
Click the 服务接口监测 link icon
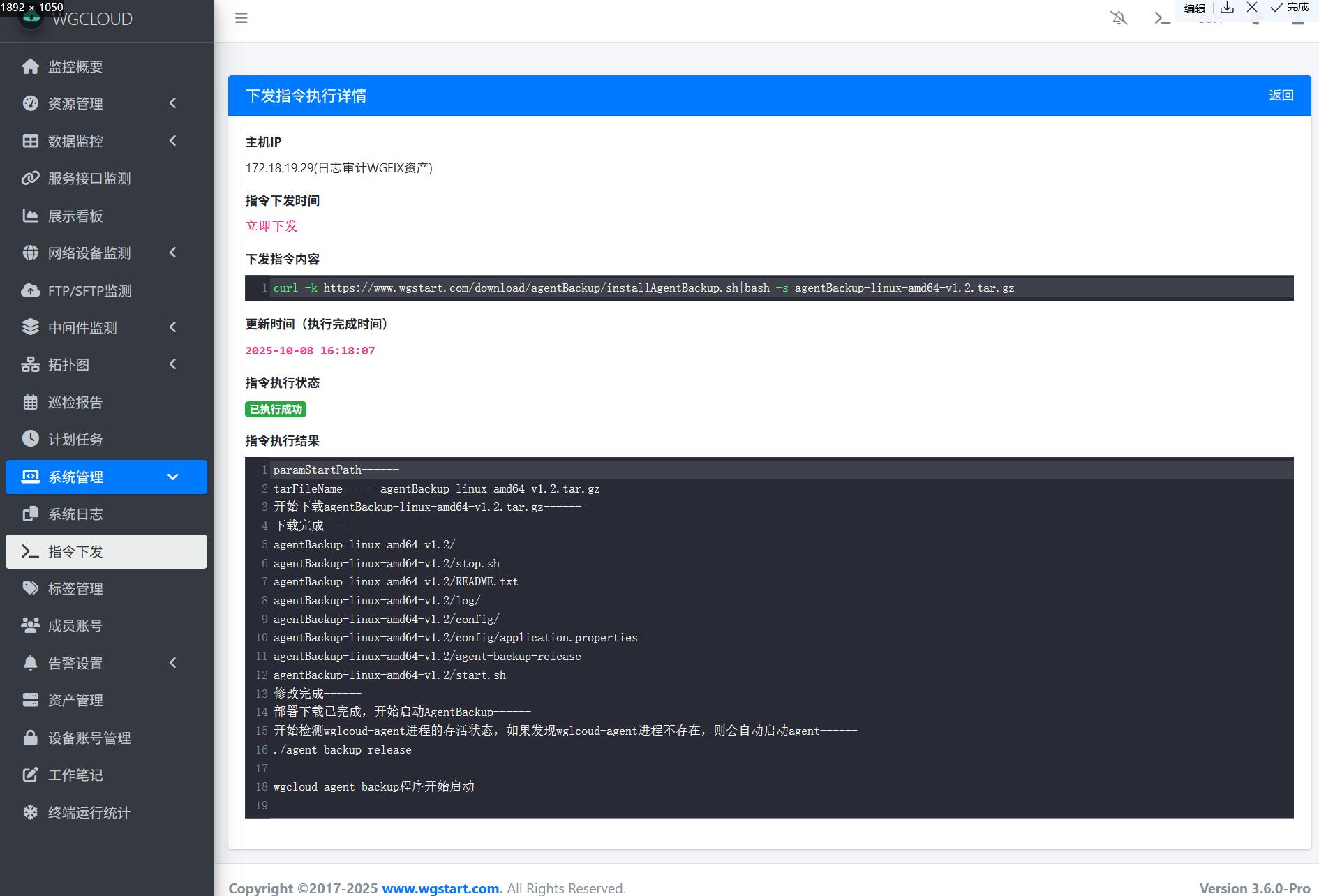click(x=30, y=178)
